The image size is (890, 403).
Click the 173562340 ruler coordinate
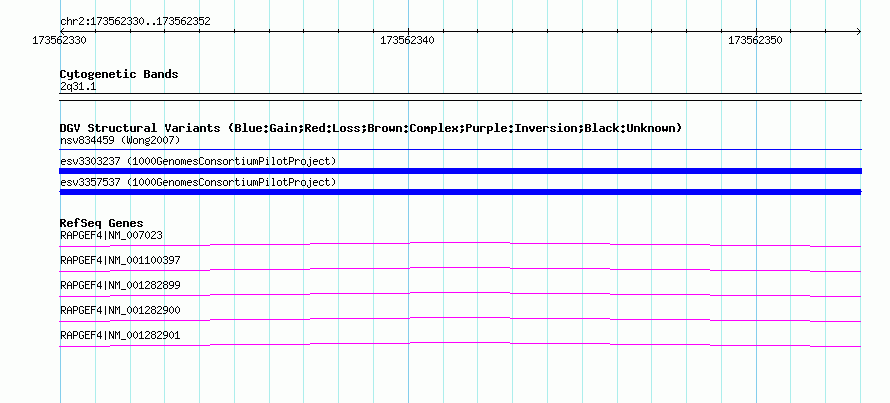click(408, 40)
